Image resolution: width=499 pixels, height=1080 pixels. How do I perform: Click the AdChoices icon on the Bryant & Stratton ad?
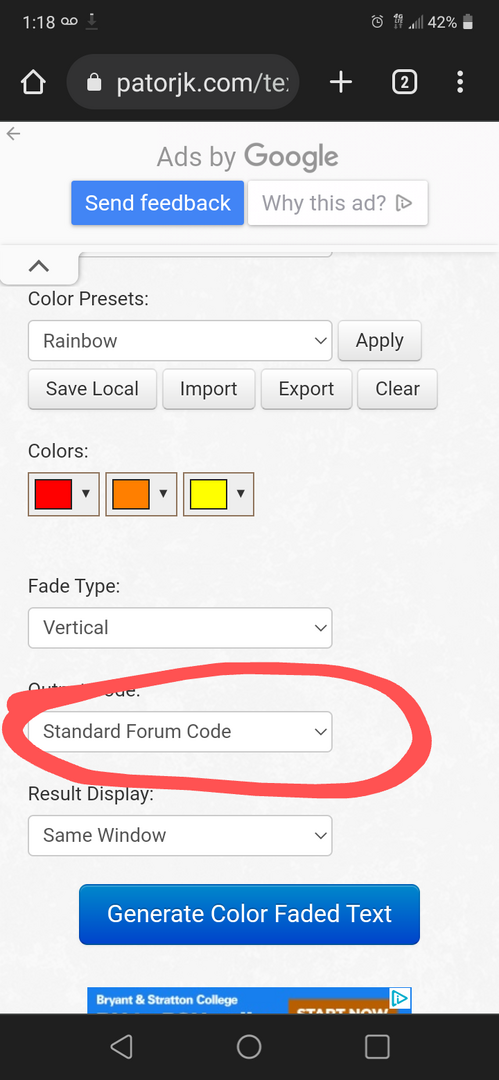(x=400, y=997)
